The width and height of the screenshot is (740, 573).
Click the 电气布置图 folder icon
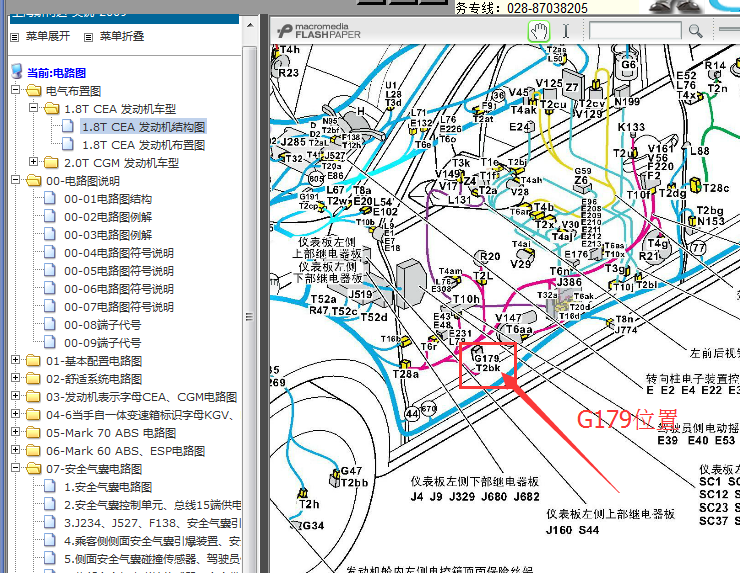pos(33,90)
